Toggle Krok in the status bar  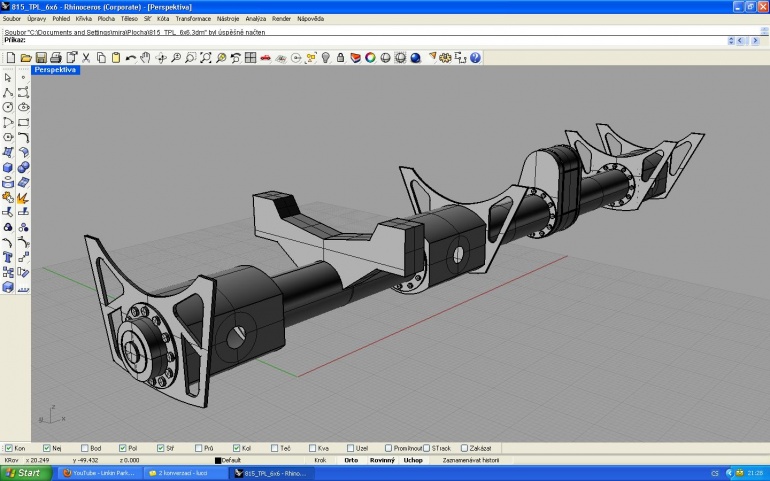coord(320,460)
